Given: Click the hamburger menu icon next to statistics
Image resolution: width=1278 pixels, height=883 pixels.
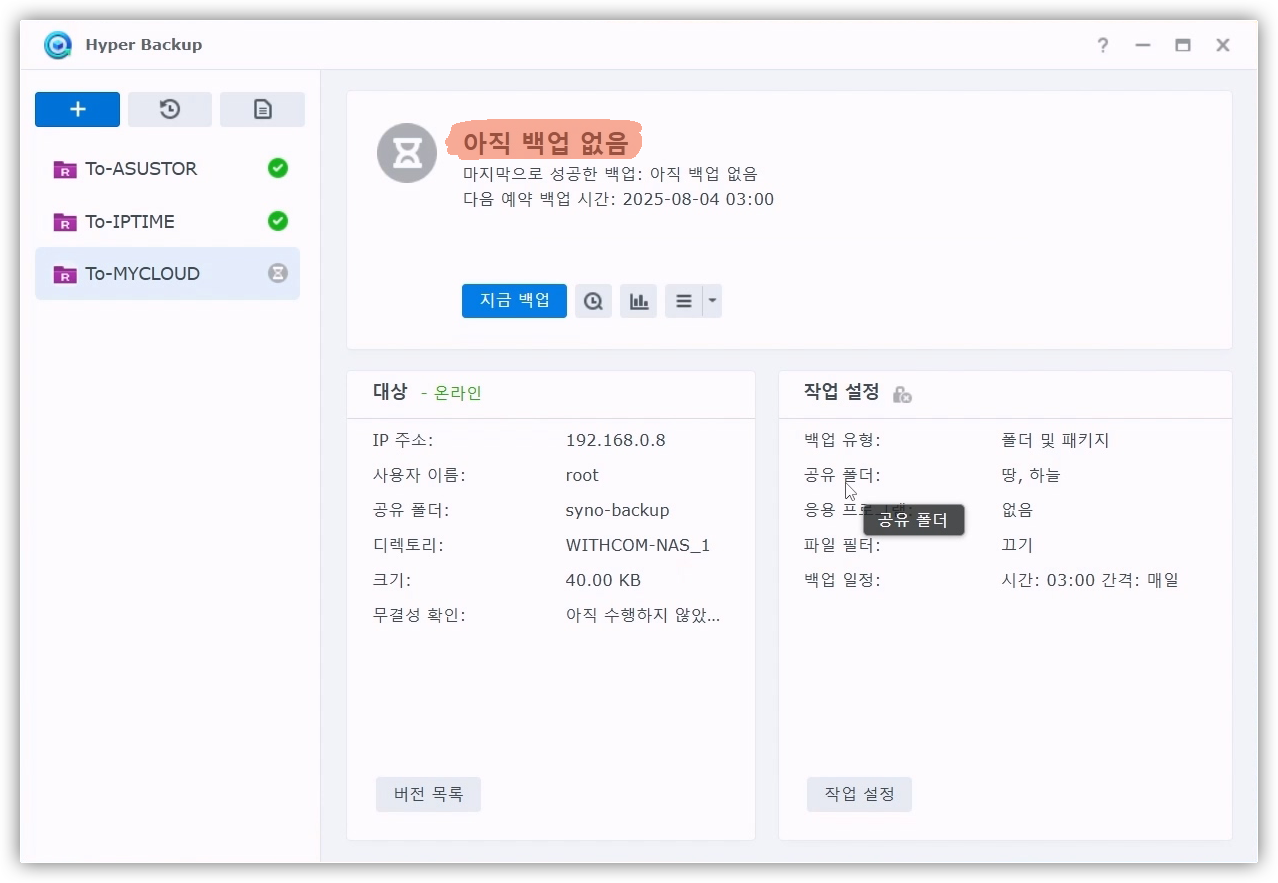Looking at the screenshot, I should click(684, 301).
